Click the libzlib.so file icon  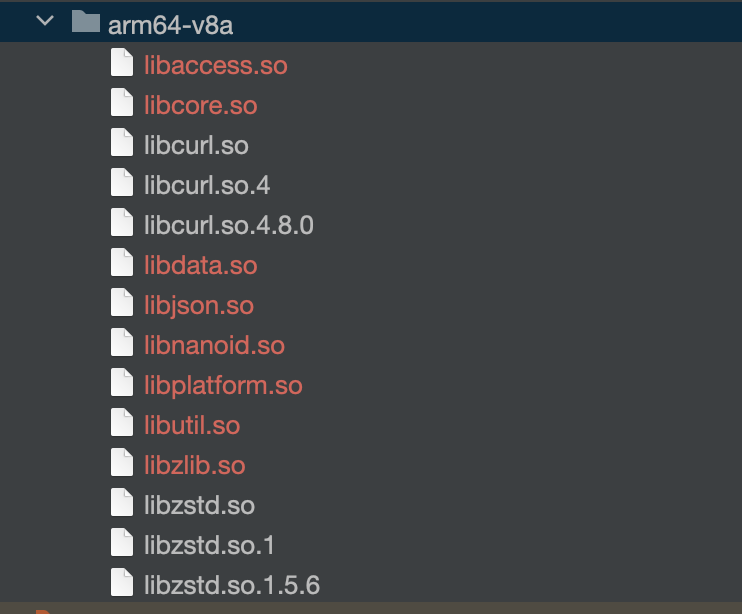122,465
